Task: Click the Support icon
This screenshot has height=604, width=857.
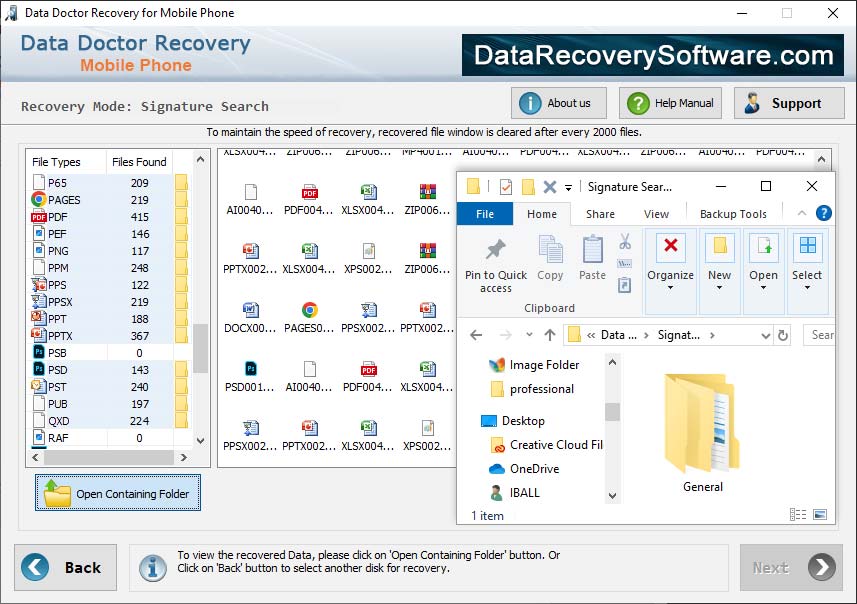Action: [x=755, y=102]
